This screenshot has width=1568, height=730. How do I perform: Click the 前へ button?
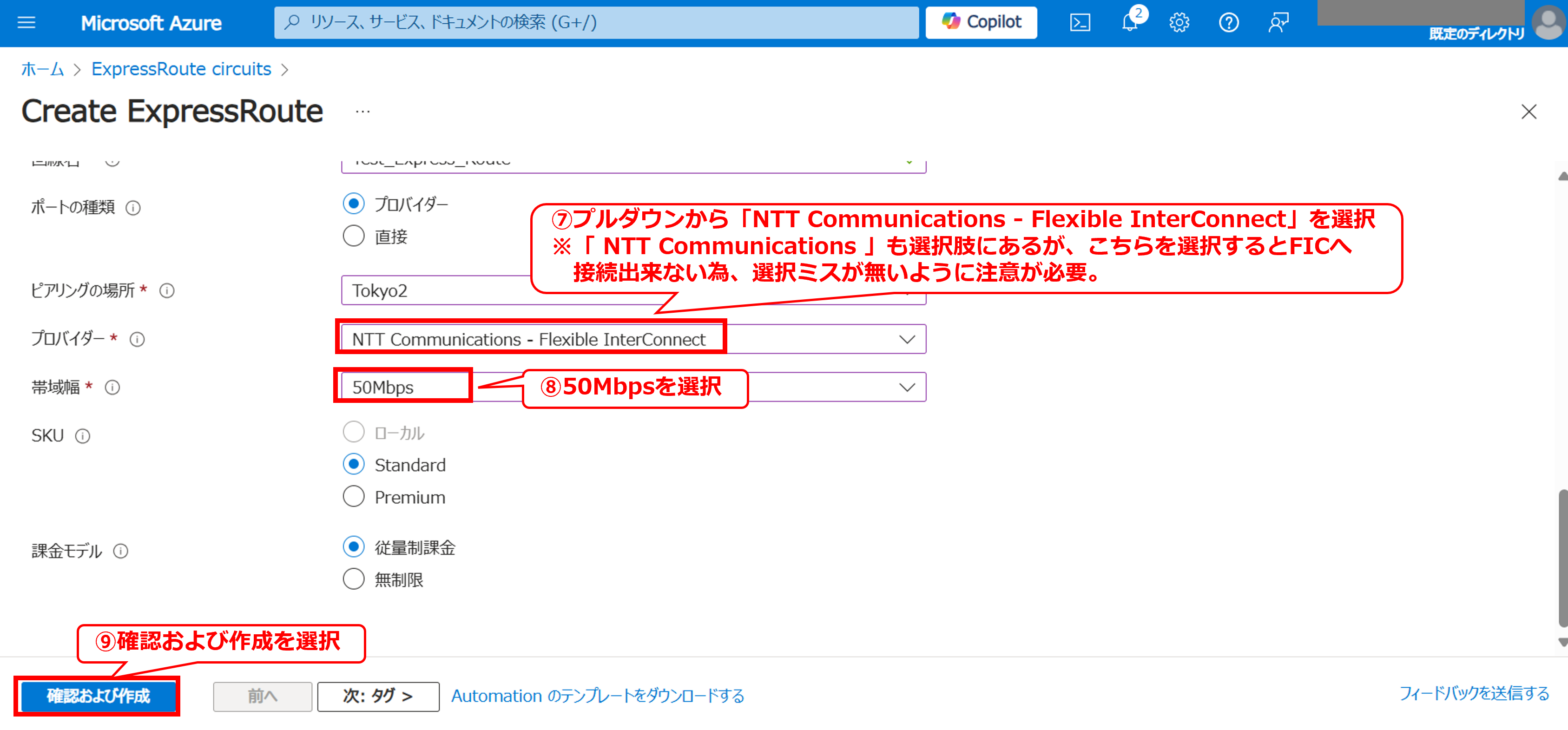click(x=263, y=696)
